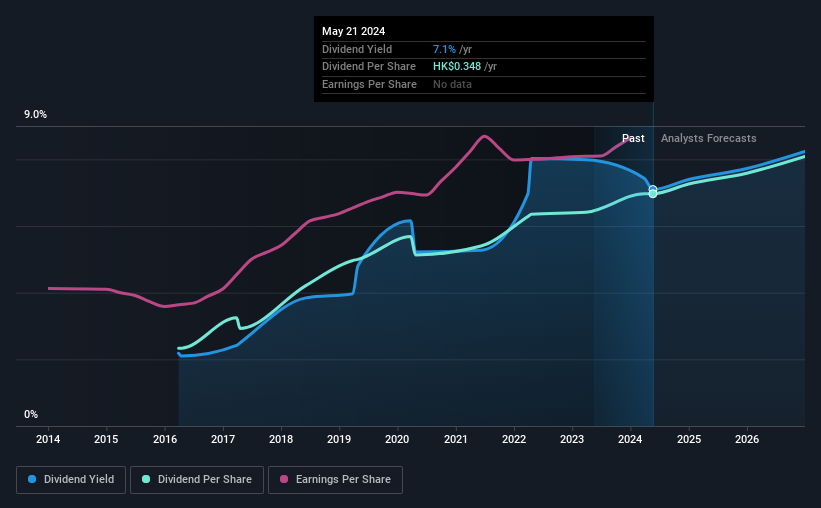Screen dimensions: 821x508
Task: Select the 2020 label on the timeline axis
Action: pos(397,439)
